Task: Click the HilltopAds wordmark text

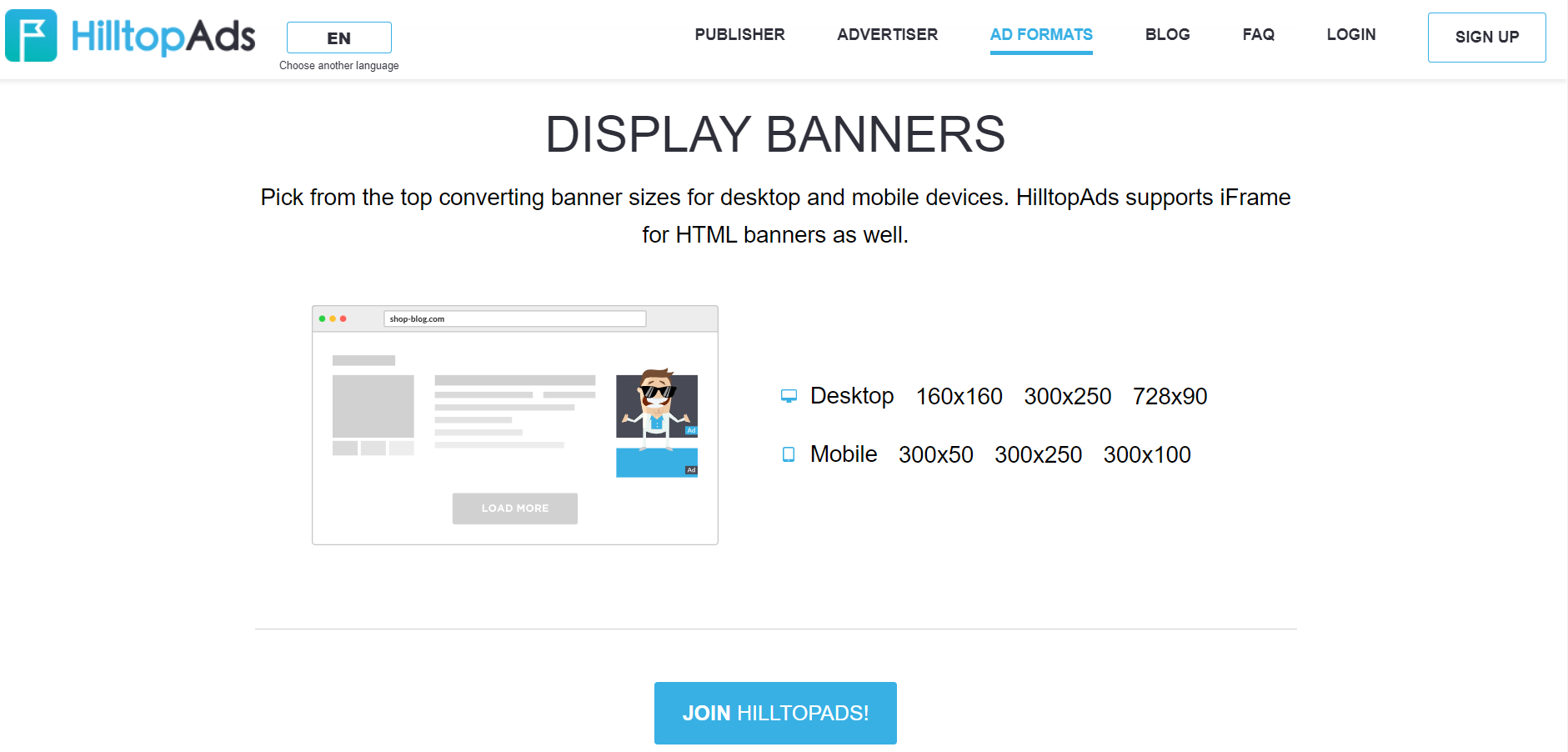Action: (x=163, y=37)
